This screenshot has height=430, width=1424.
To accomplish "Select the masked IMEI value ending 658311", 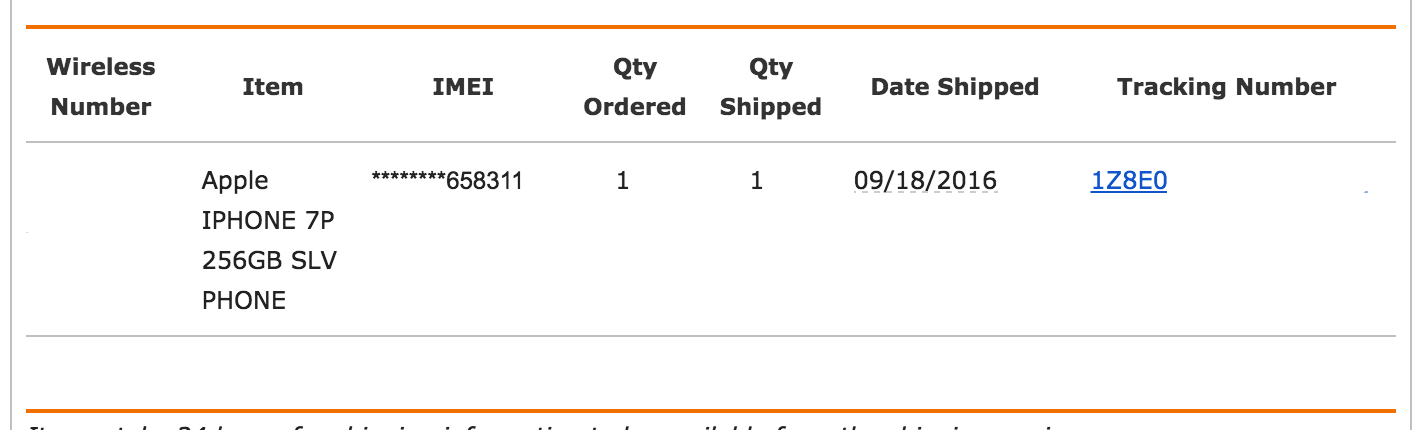I will 447,181.
